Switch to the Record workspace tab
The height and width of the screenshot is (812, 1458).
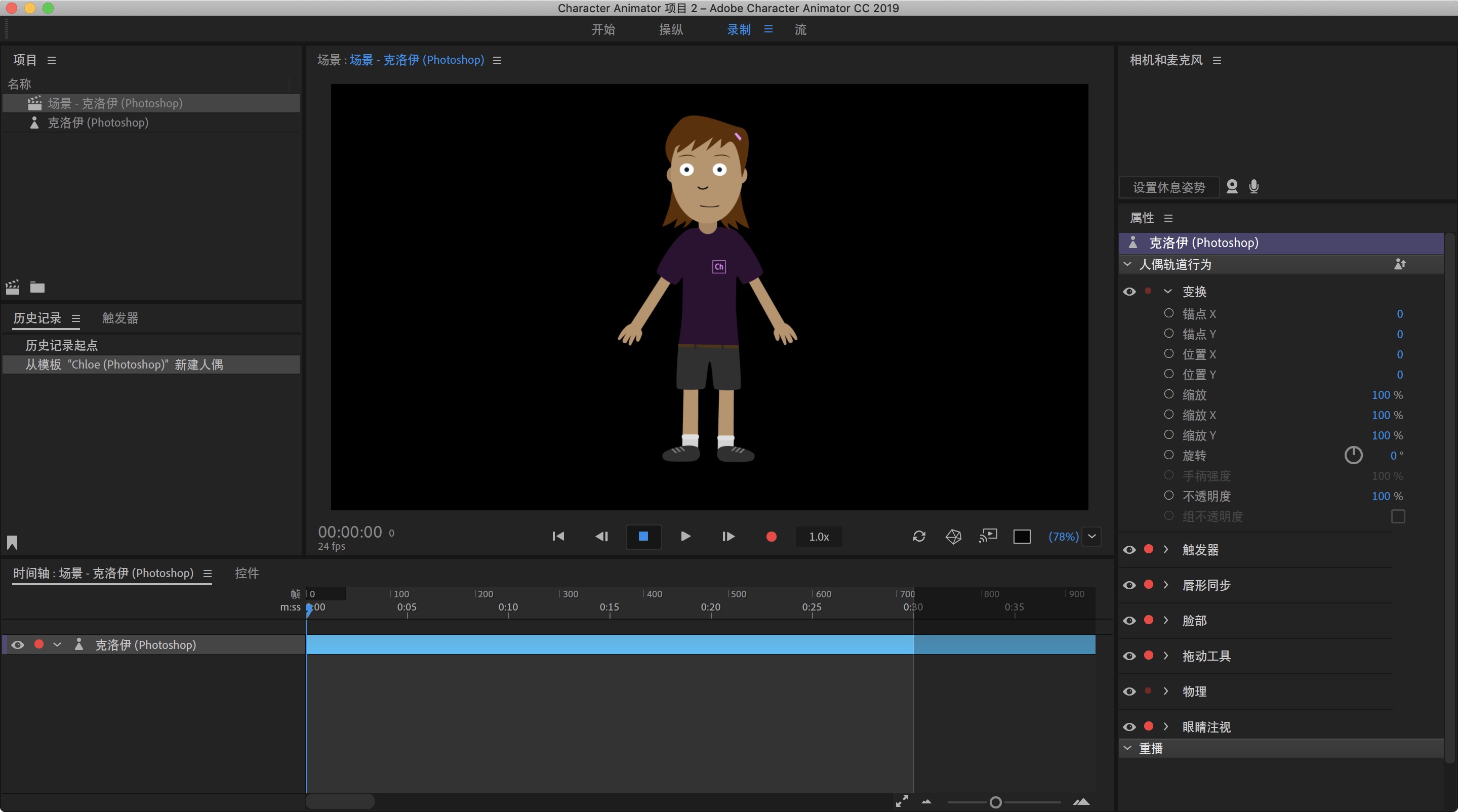coord(739,29)
